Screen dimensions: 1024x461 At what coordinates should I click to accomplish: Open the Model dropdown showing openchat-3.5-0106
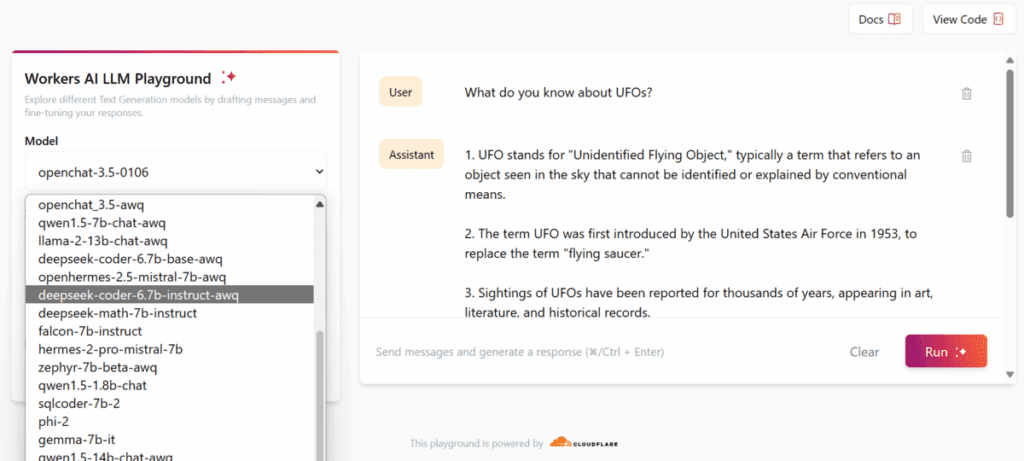click(176, 172)
